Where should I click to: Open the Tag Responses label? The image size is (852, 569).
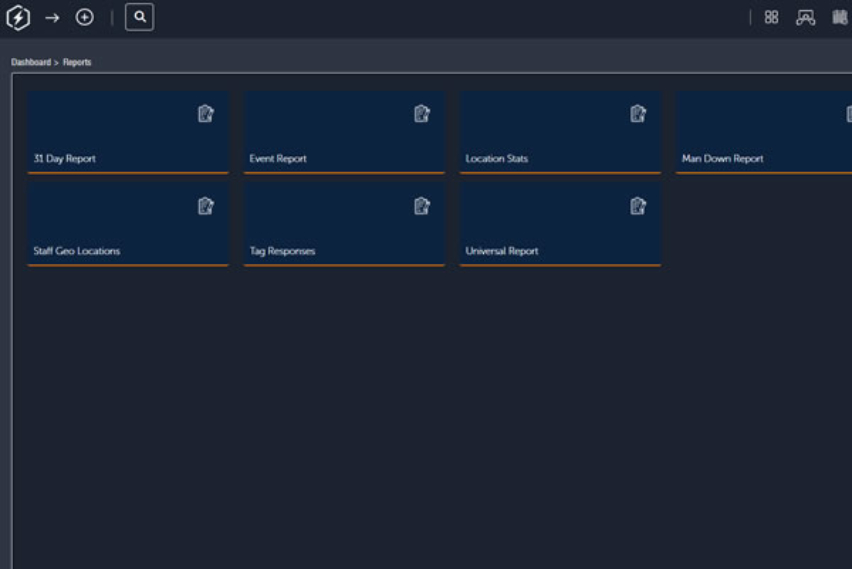[282, 251]
